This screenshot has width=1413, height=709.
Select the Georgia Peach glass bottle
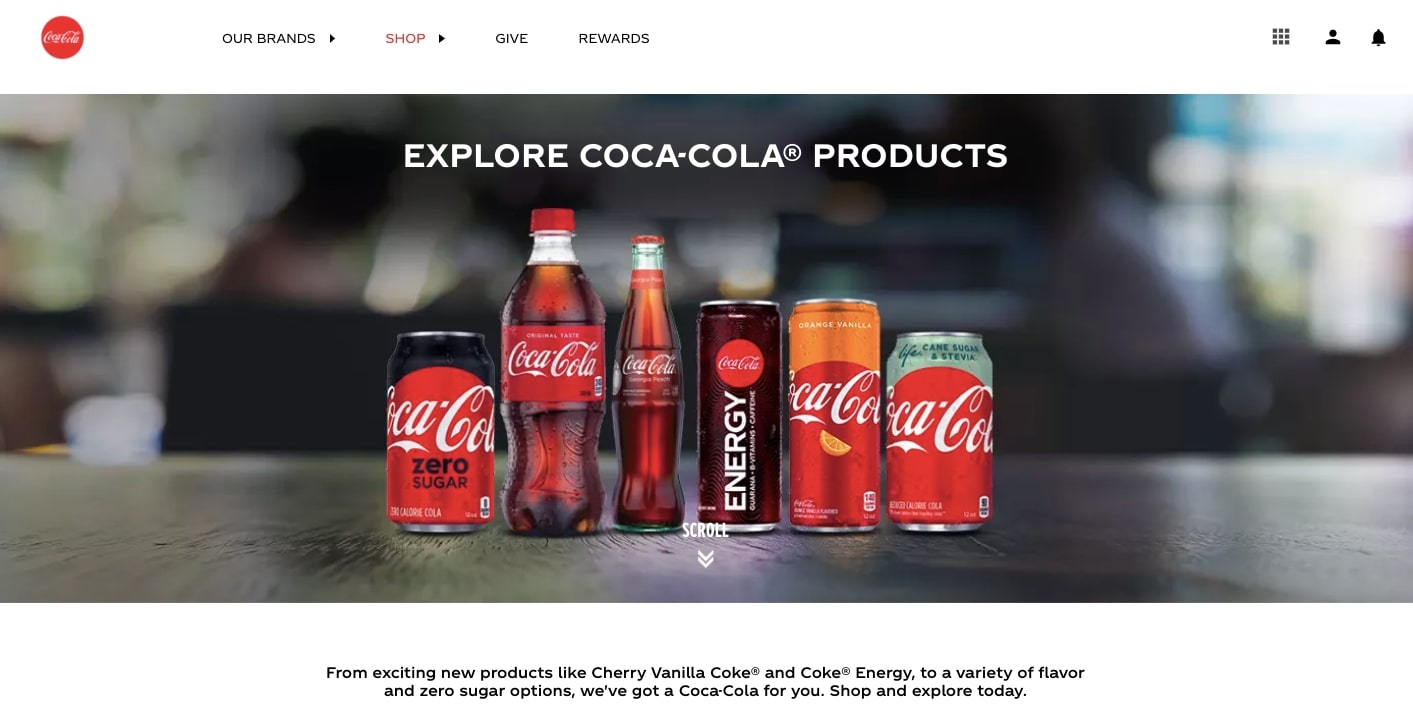[x=649, y=382]
